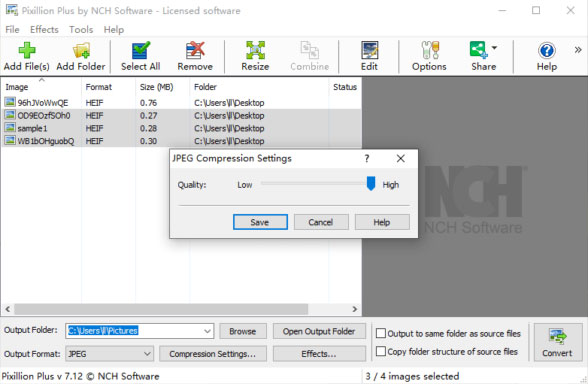
Task: Click the '3 / 4 images selected' status text
Action: (x=412, y=376)
